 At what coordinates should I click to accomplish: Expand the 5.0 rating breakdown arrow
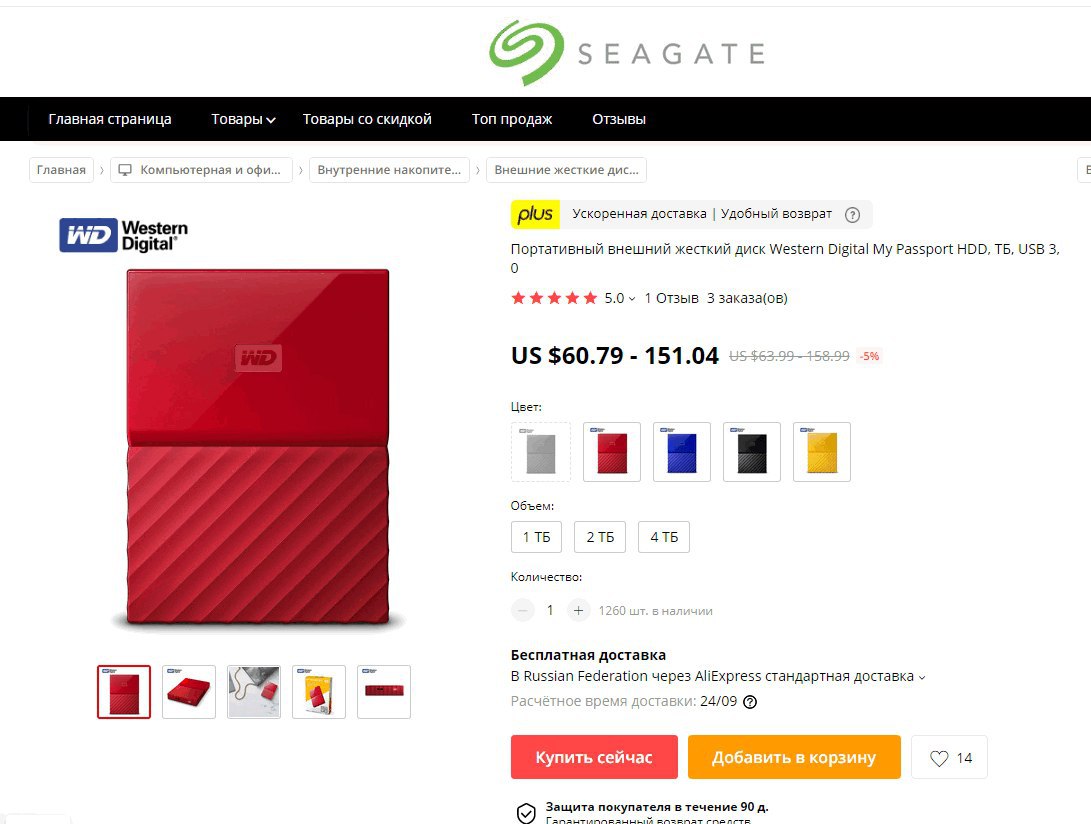tap(632, 299)
